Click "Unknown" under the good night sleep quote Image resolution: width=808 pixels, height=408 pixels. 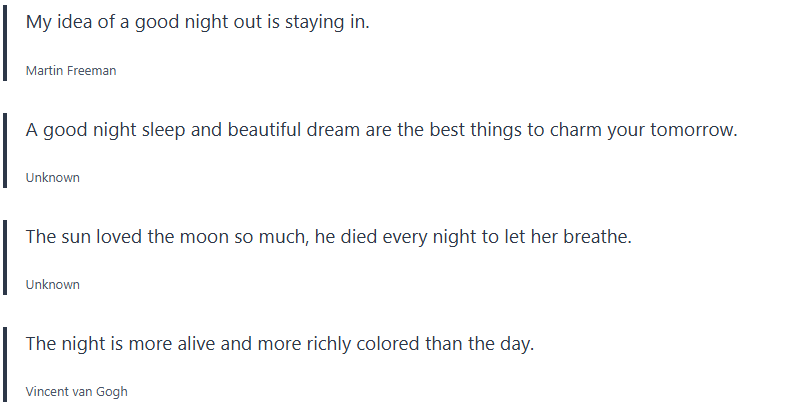(52, 178)
